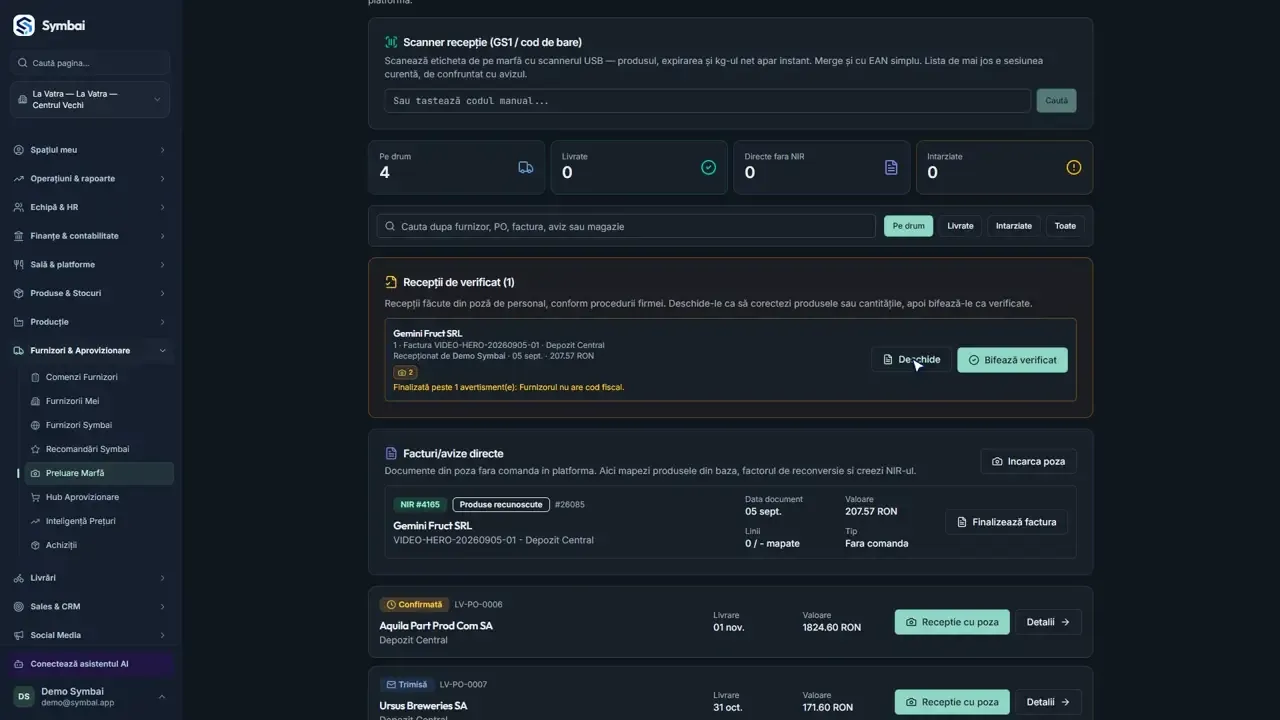Click the trend icon next to Inteligență Prețuri
This screenshot has width=1280, height=720.
pyautogui.click(x=36, y=521)
